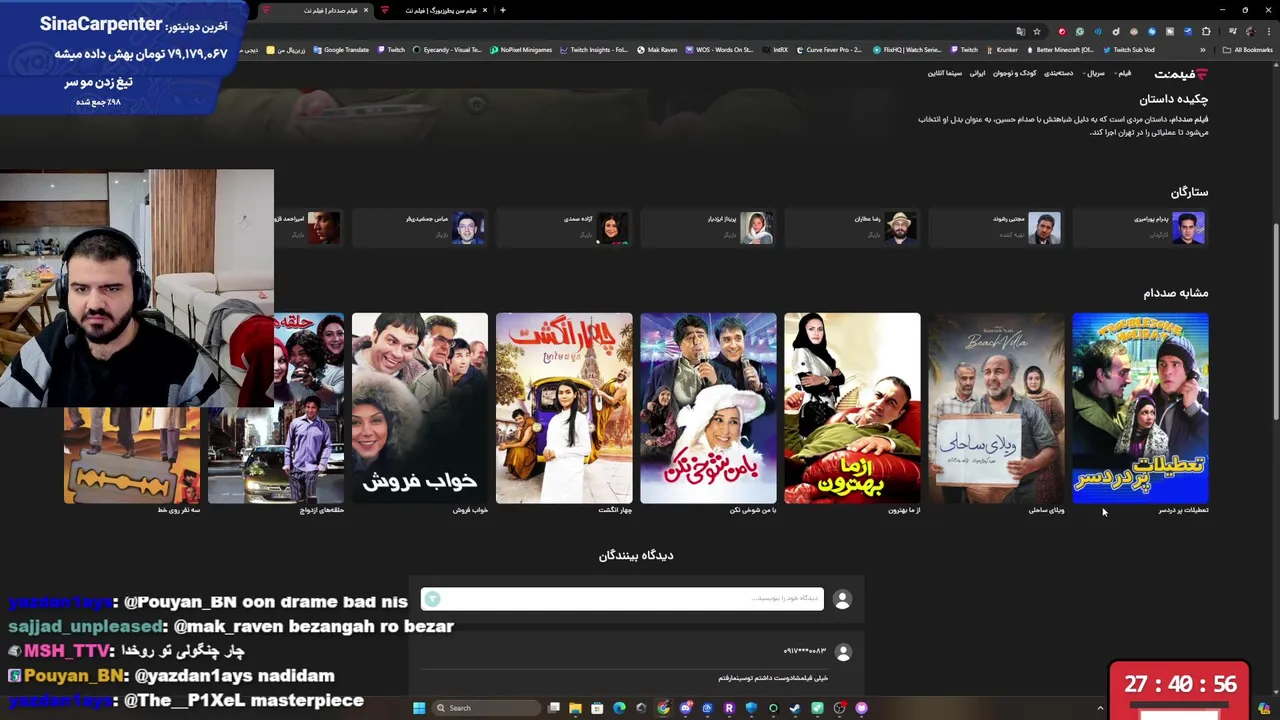
Task: Open ایرانی navigation item
Action: (977, 74)
